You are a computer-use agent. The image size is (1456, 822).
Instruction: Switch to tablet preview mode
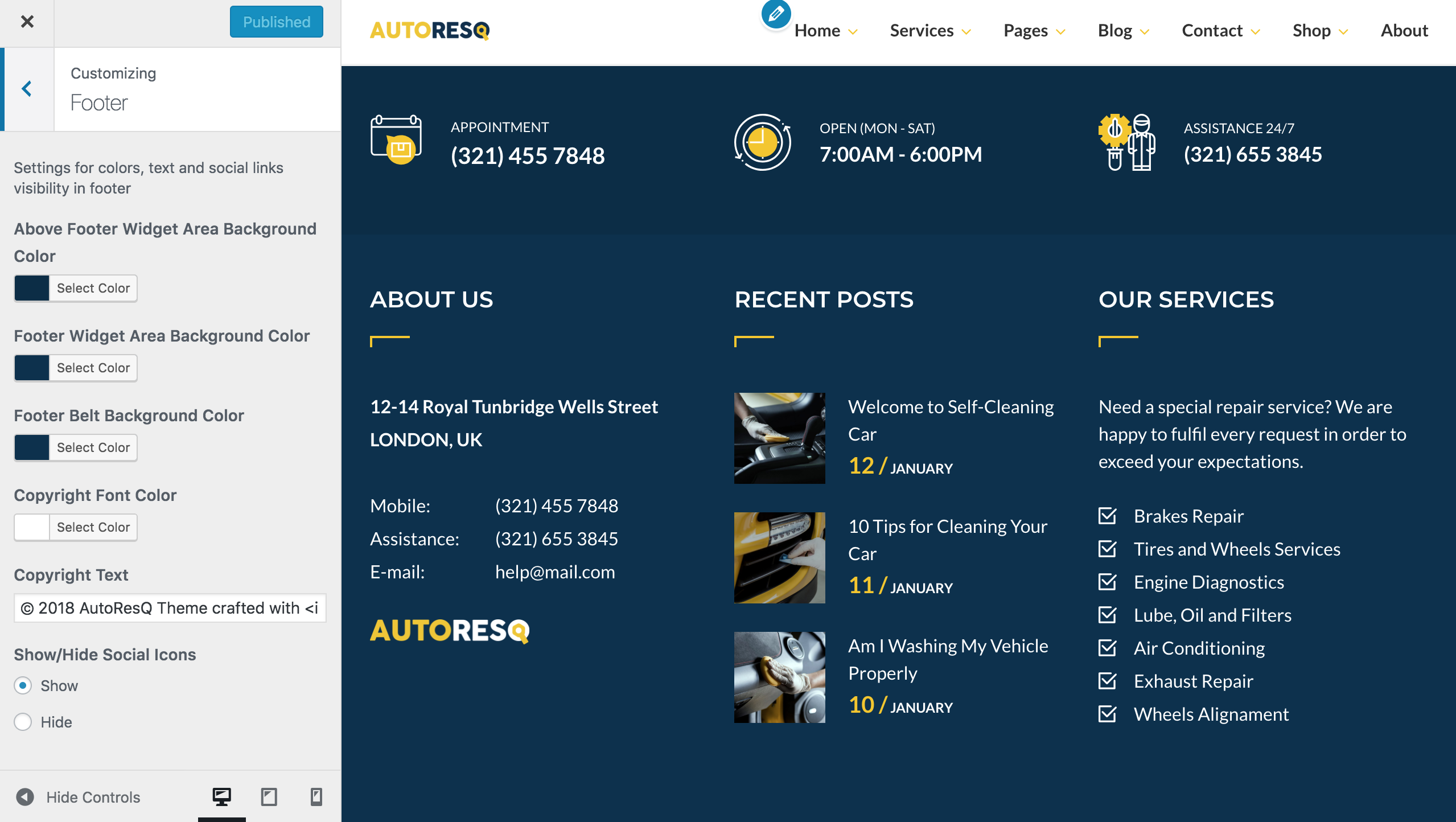(x=269, y=796)
